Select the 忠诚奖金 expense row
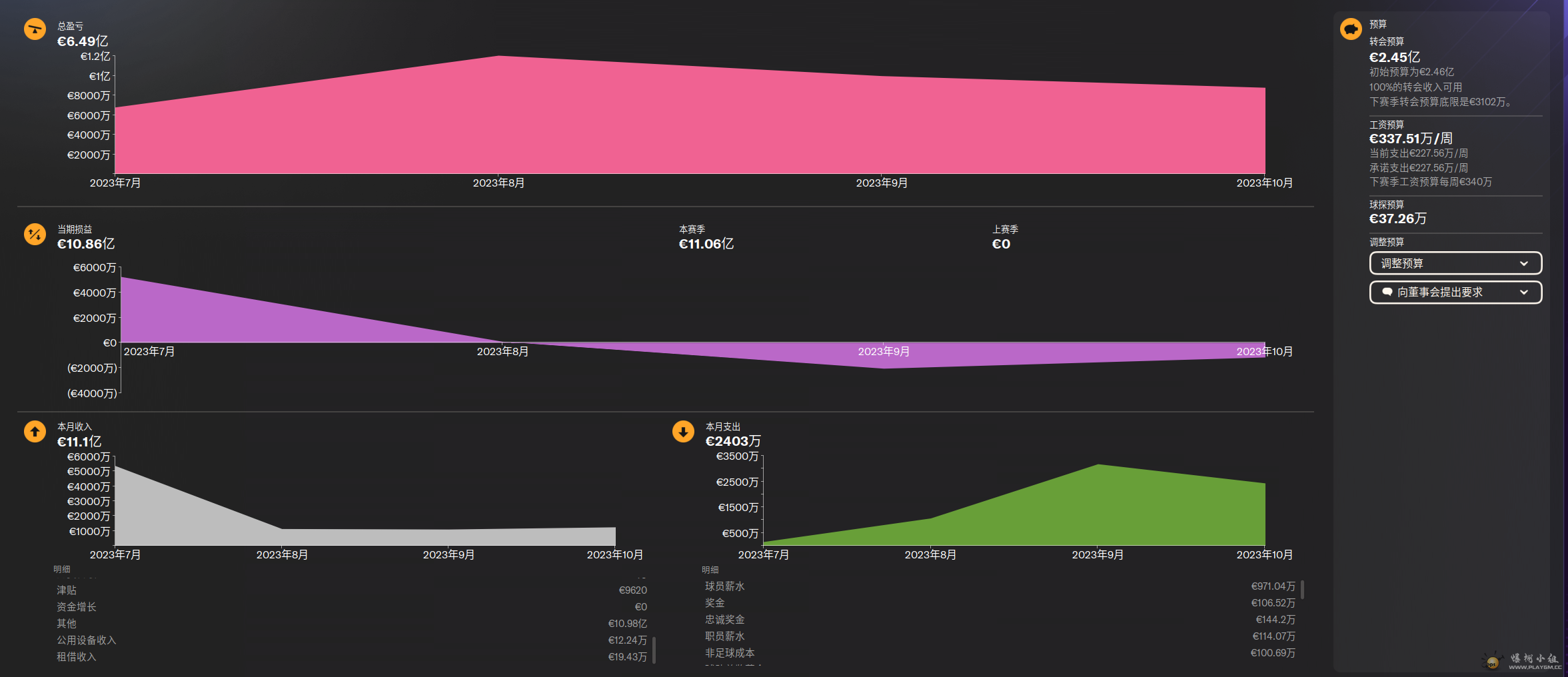Viewport: 1568px width, 677px height. coord(1000,620)
